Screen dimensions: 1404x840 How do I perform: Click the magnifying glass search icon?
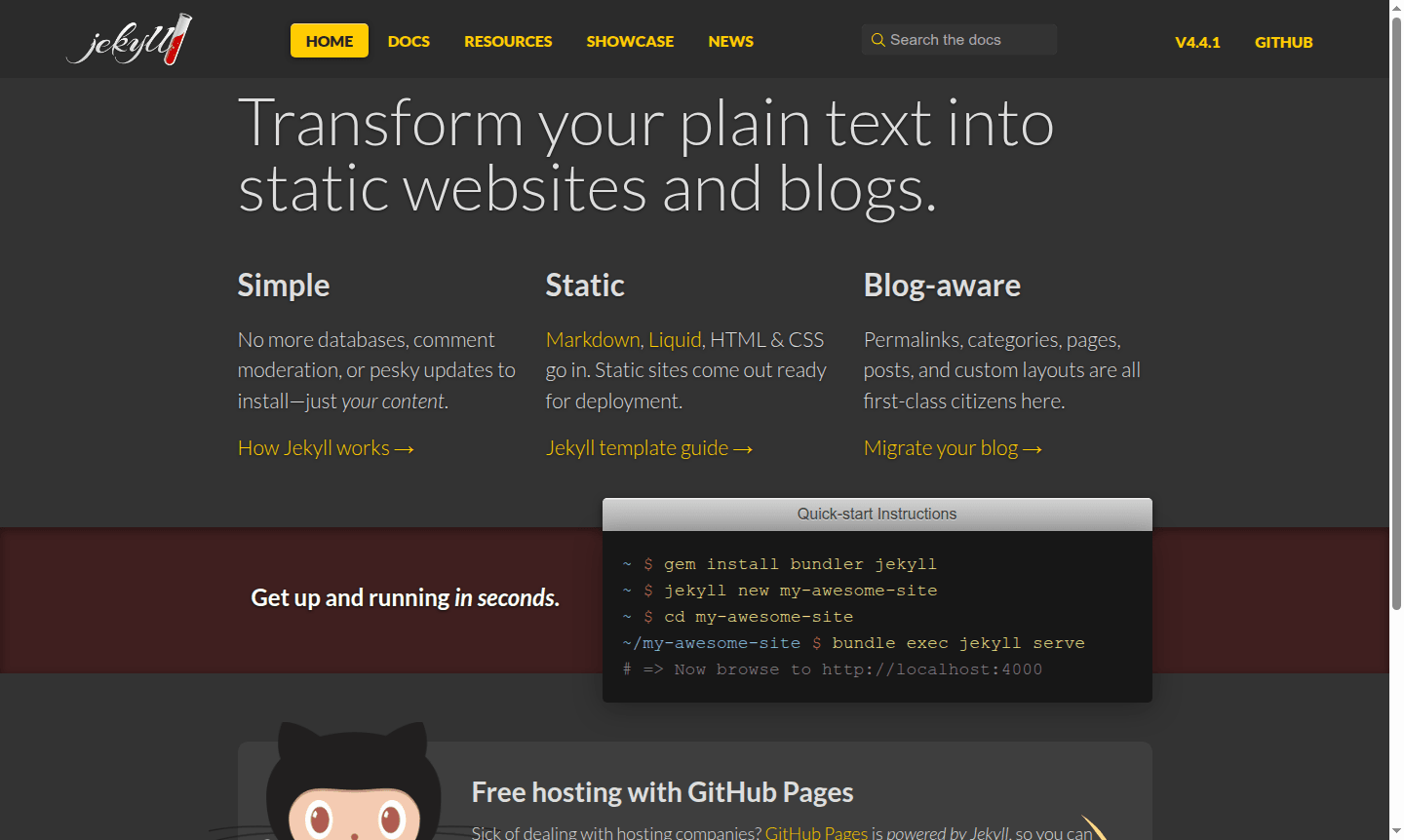pos(877,40)
